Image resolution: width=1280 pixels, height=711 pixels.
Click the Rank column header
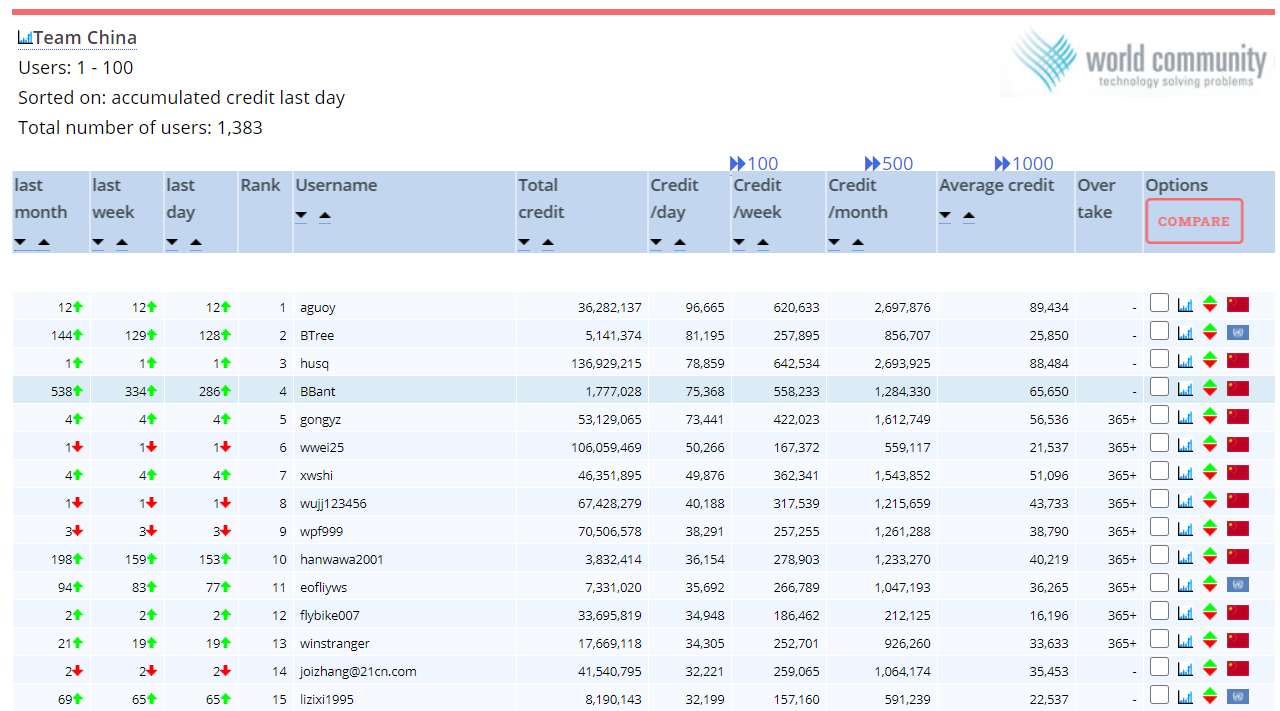tap(260, 185)
